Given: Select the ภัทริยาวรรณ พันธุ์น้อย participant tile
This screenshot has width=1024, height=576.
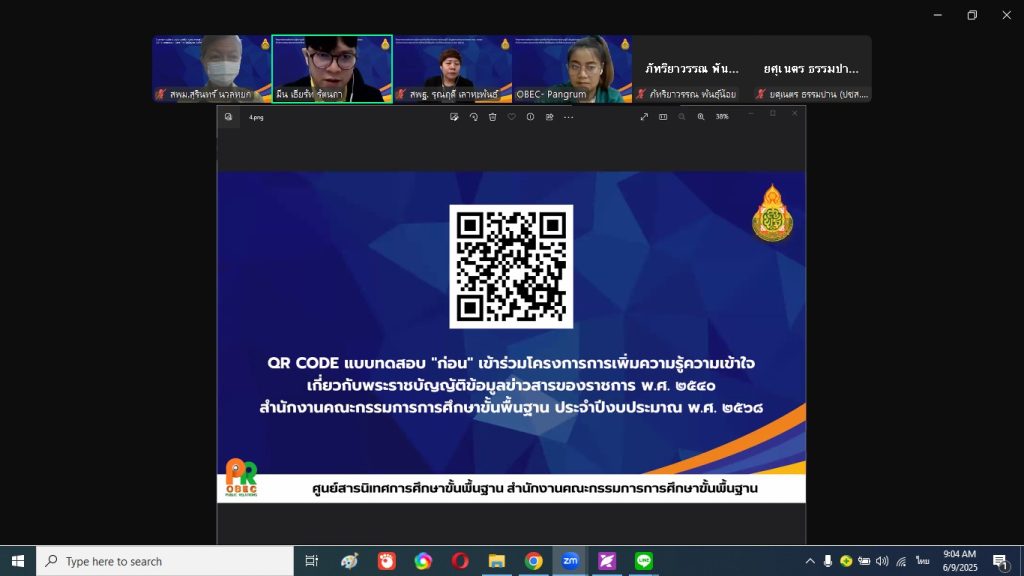Looking at the screenshot, I should tap(692, 69).
